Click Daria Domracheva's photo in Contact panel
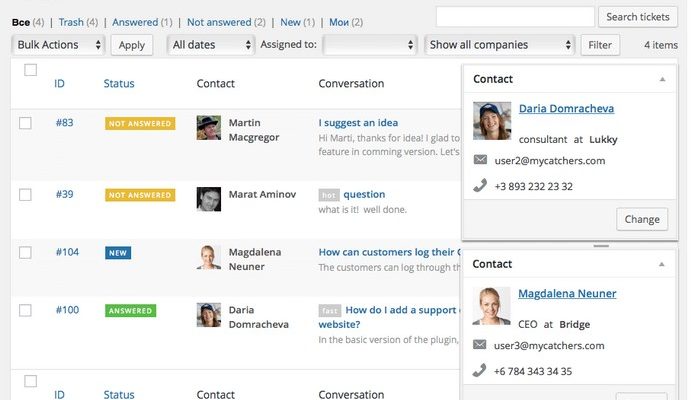Viewport: 692px width, 400px height. pos(492,122)
